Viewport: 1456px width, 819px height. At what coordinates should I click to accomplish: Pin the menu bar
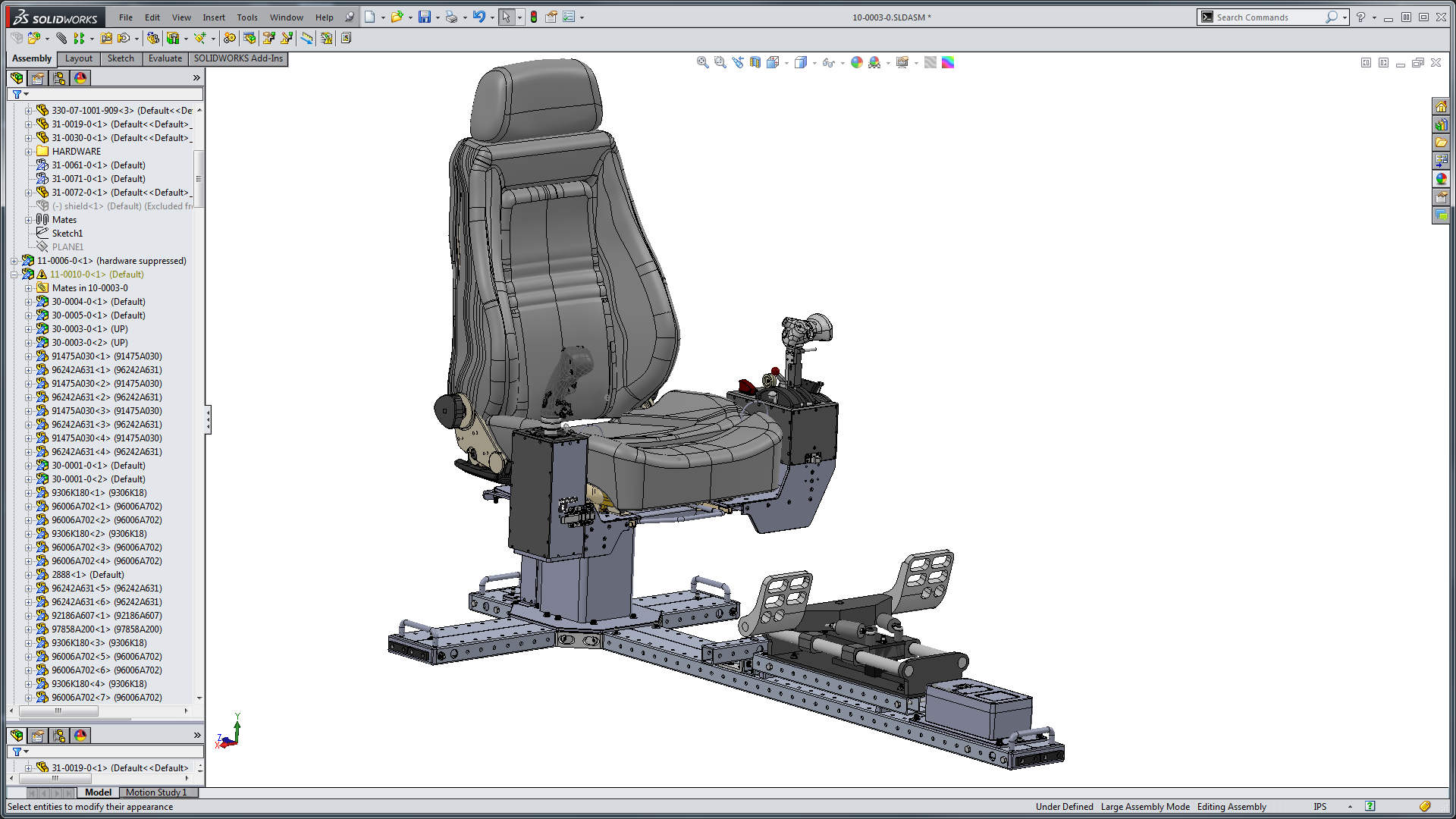click(349, 17)
